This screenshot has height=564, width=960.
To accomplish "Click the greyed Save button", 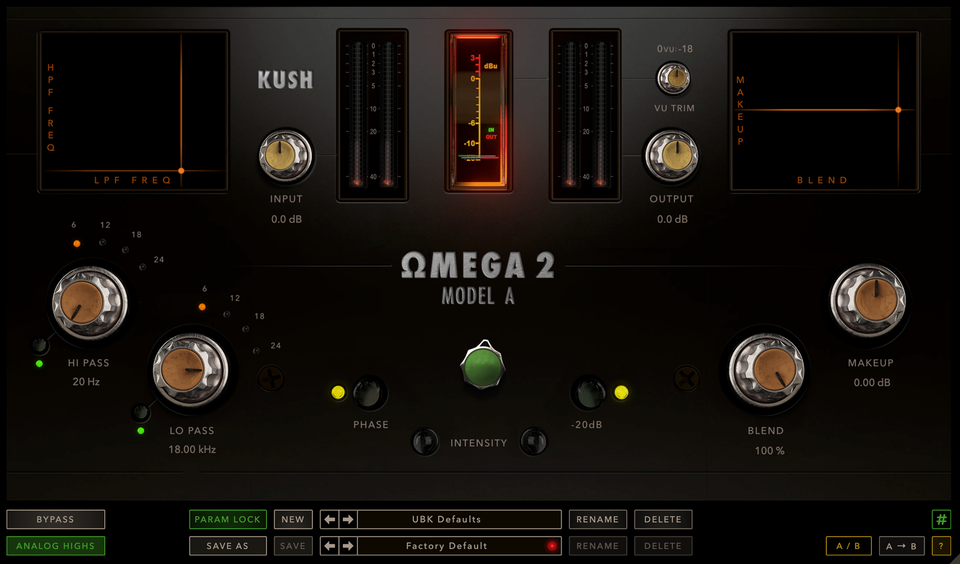I will [293, 546].
